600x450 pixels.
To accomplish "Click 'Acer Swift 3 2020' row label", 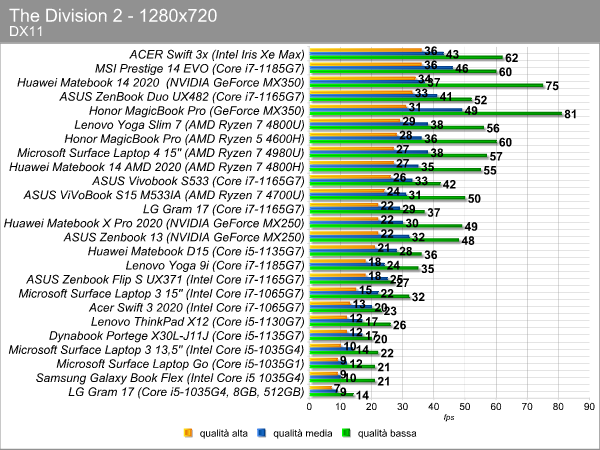I will coord(197,308).
